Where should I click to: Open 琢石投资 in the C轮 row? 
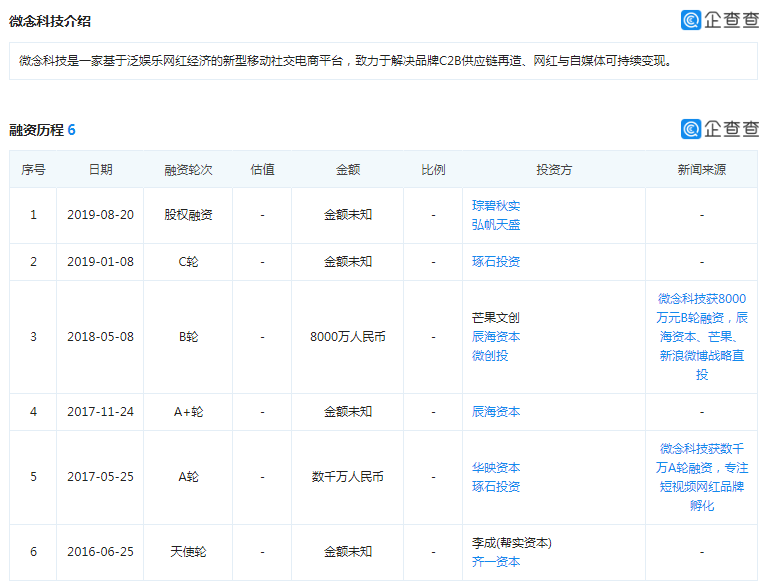[496, 262]
